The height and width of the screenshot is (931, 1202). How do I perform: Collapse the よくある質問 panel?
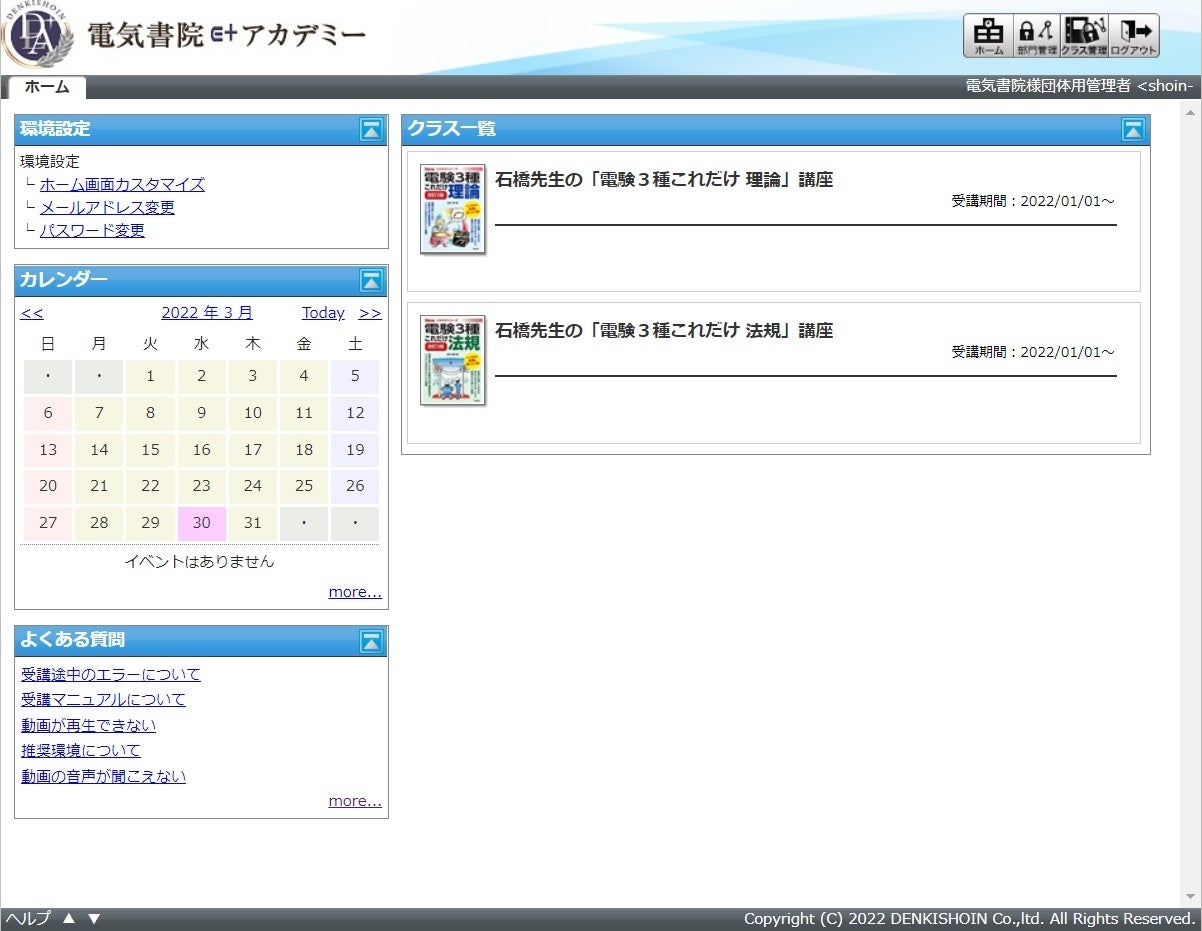(x=371, y=641)
